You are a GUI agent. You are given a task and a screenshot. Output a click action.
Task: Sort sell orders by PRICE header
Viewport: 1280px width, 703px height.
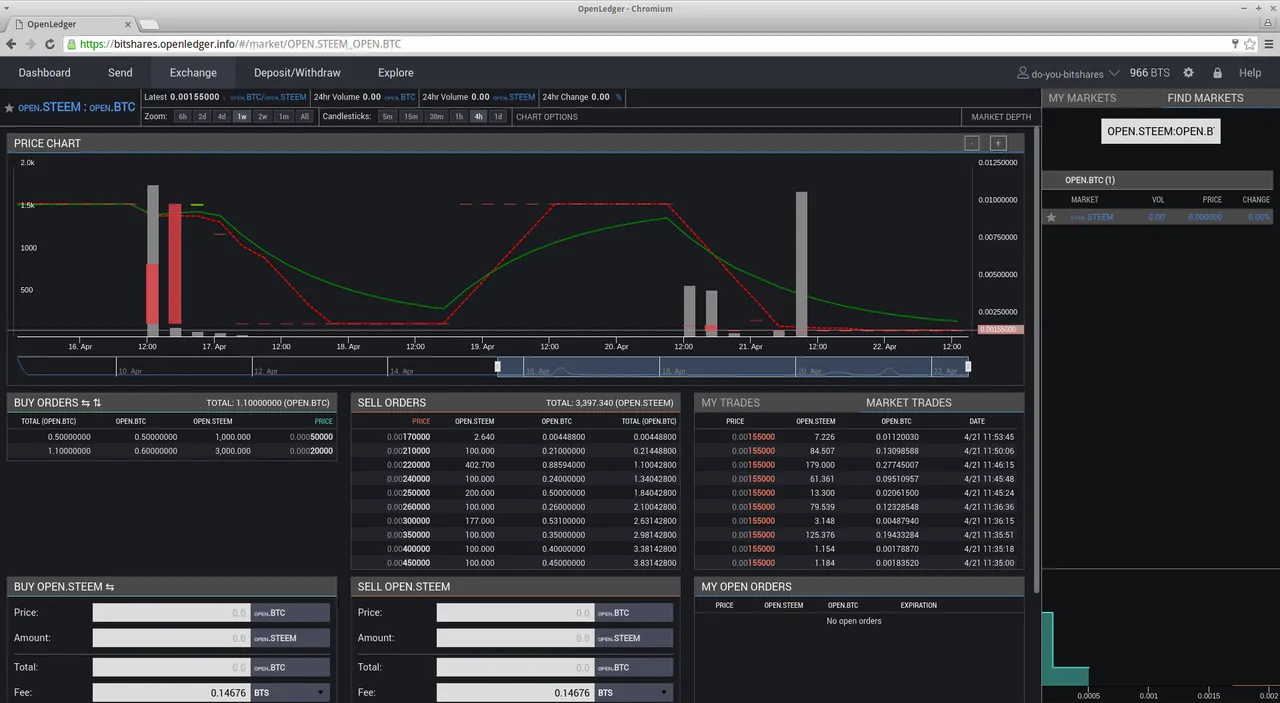tap(421, 422)
